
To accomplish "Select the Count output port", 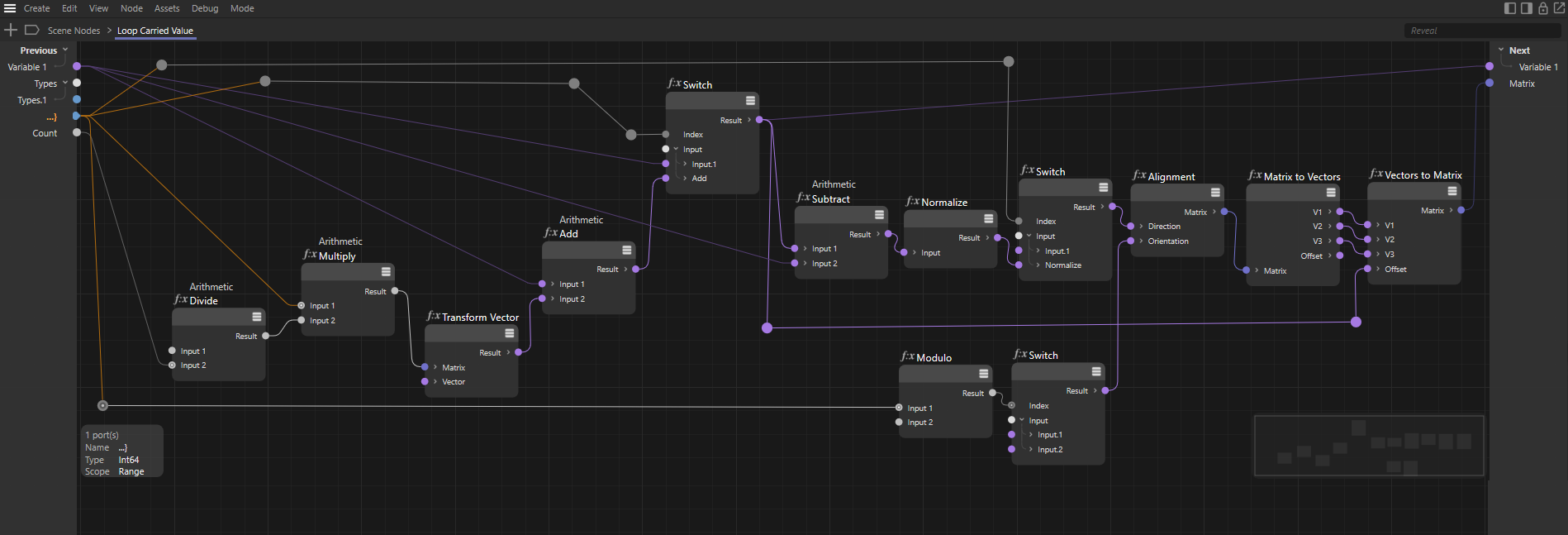I will (77, 132).
